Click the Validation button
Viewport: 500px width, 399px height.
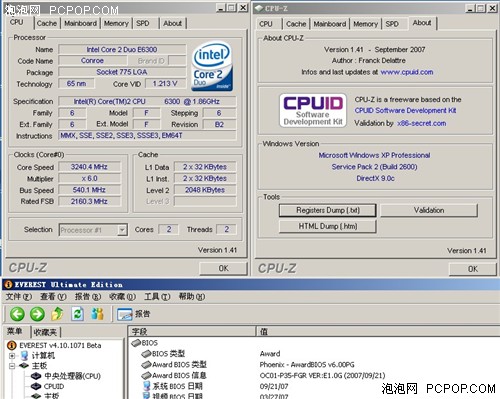click(x=429, y=210)
